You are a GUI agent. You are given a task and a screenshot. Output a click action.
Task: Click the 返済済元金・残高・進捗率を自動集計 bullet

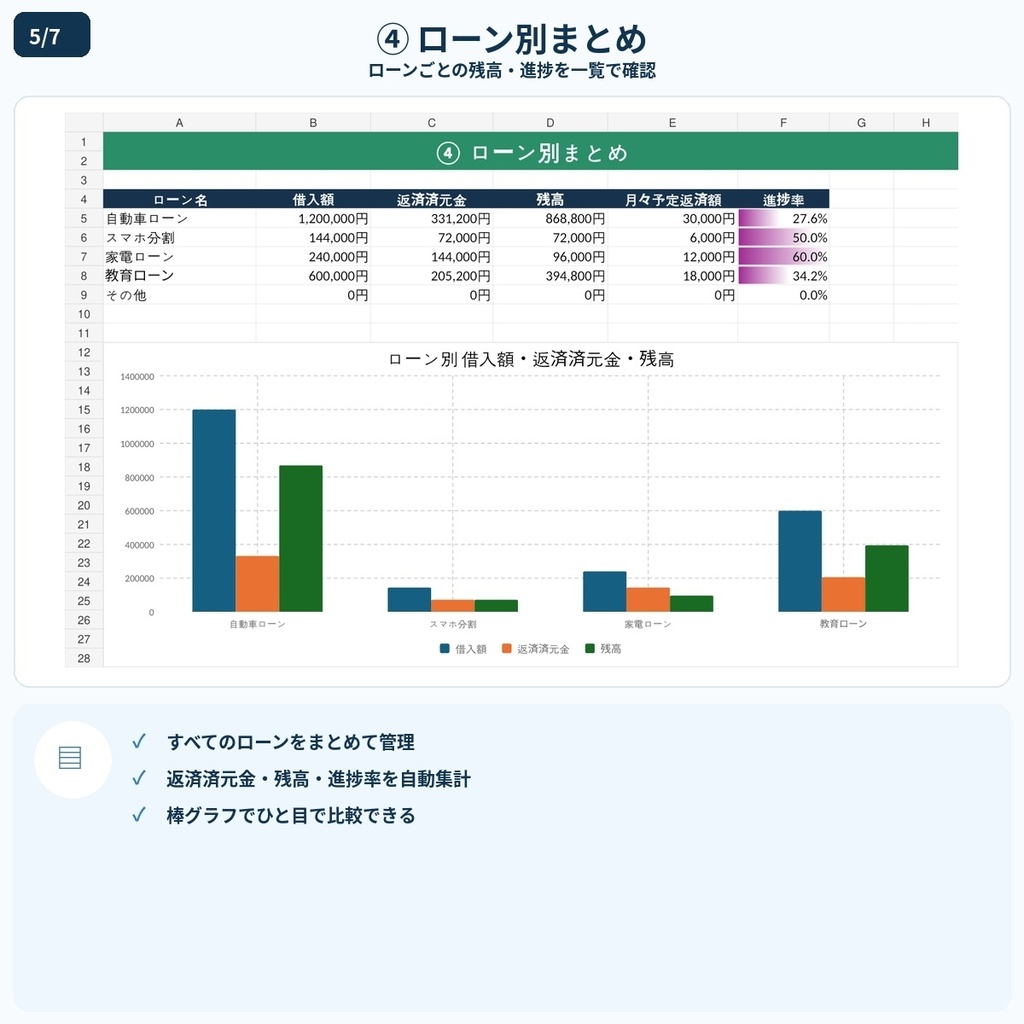click(319, 778)
